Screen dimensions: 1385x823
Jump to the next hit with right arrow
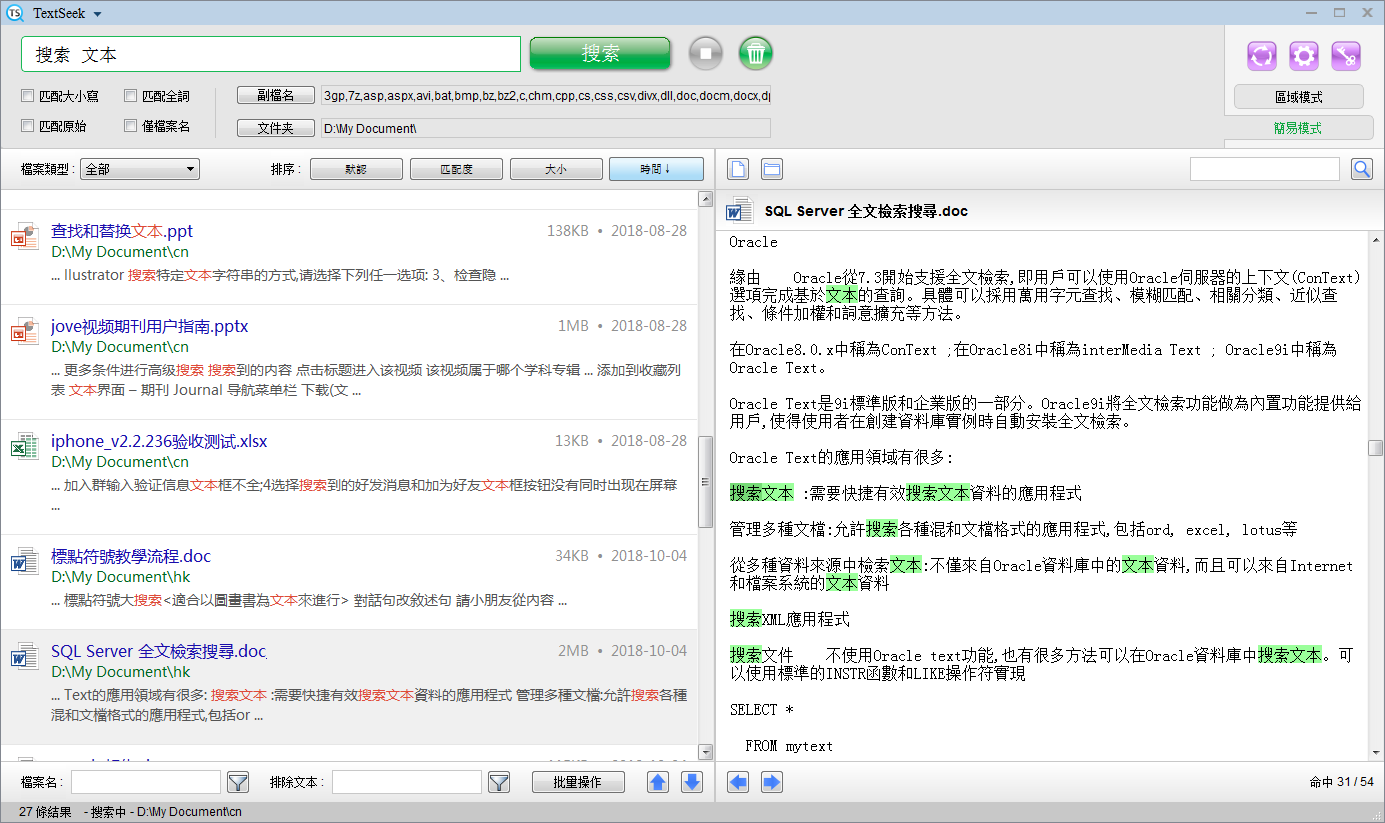coord(772,782)
